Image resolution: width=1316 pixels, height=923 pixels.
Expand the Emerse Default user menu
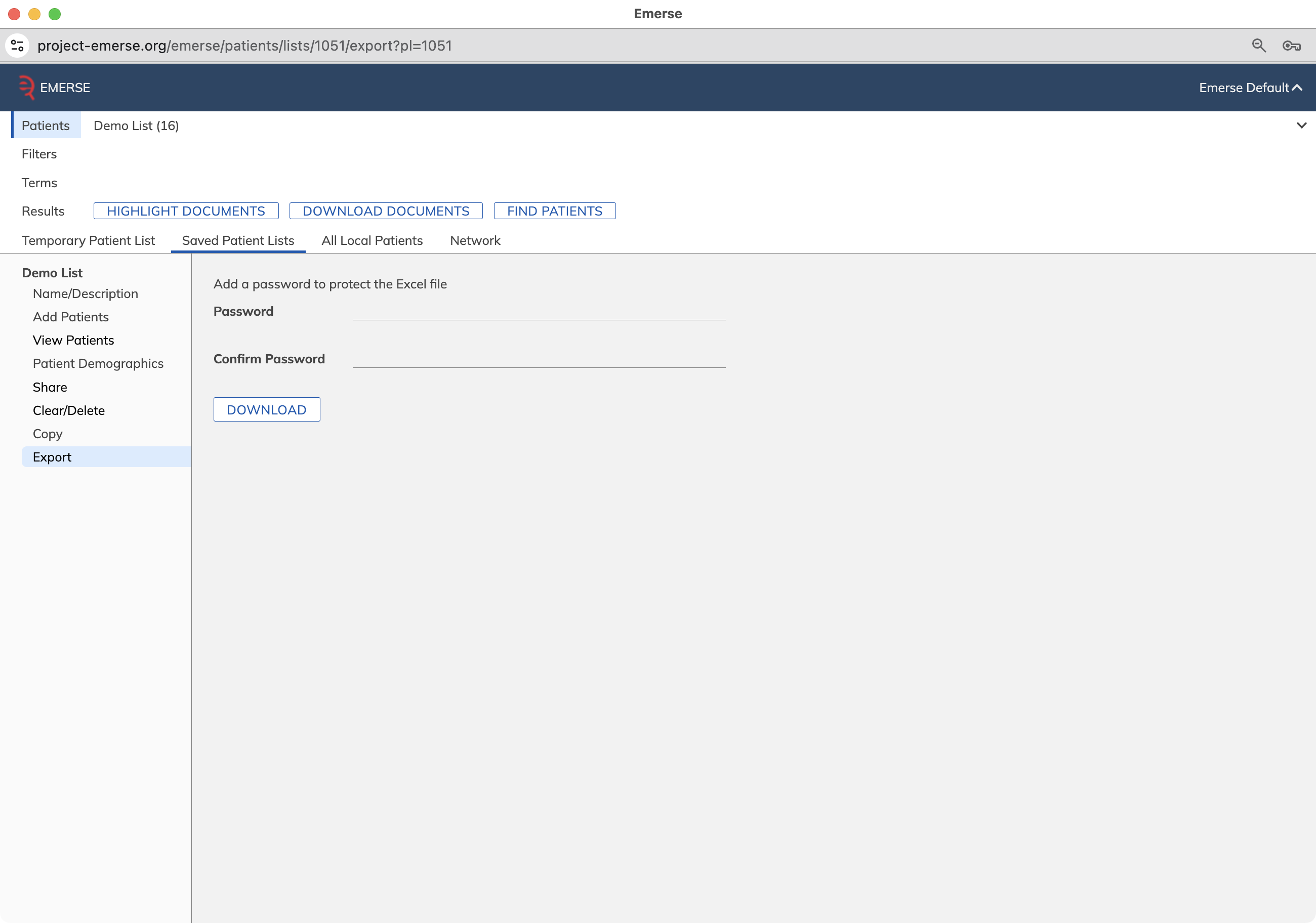[x=1250, y=88]
